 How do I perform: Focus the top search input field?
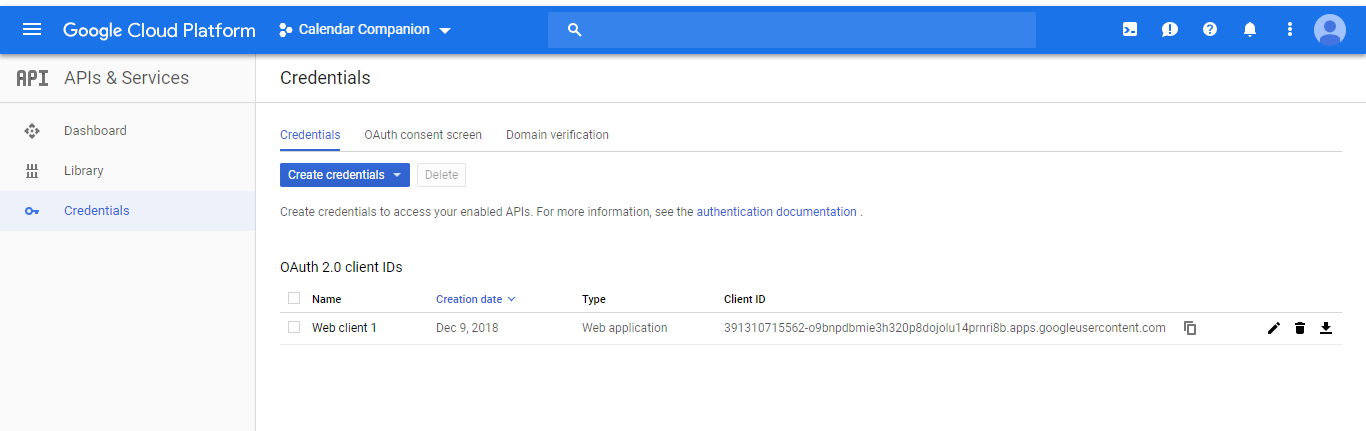[792, 30]
